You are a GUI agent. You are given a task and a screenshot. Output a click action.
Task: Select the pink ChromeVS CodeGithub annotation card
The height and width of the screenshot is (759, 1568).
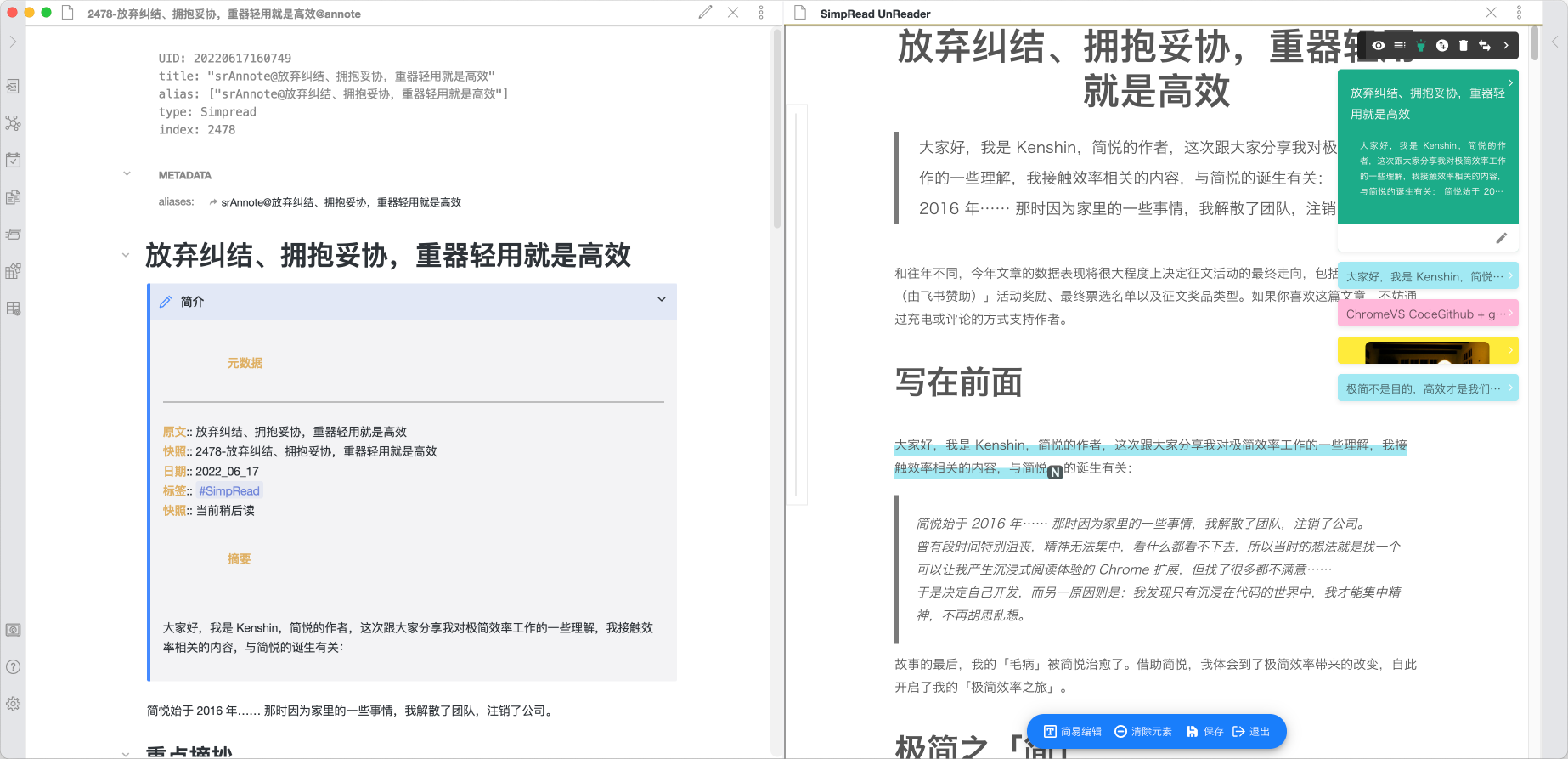[1427, 314]
